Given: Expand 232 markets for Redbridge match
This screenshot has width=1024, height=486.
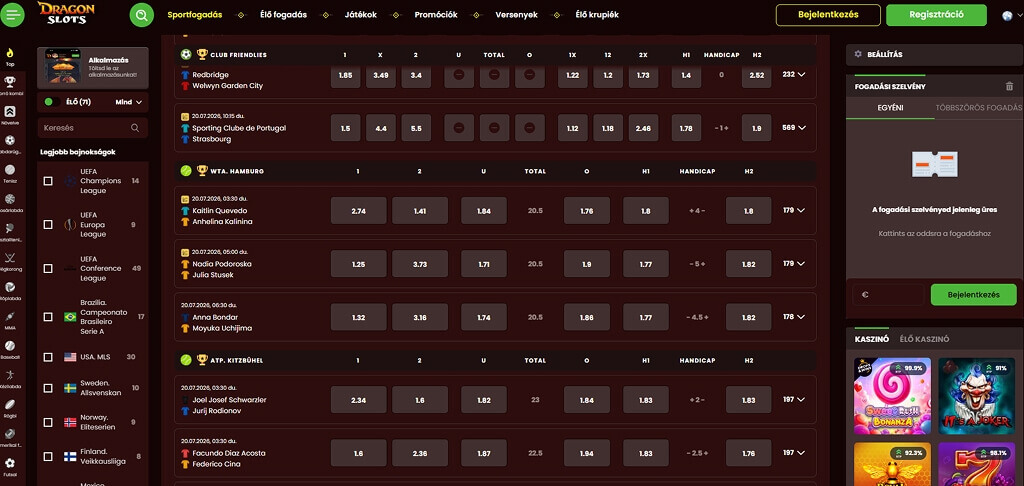Looking at the screenshot, I should pyautogui.click(x=793, y=74).
